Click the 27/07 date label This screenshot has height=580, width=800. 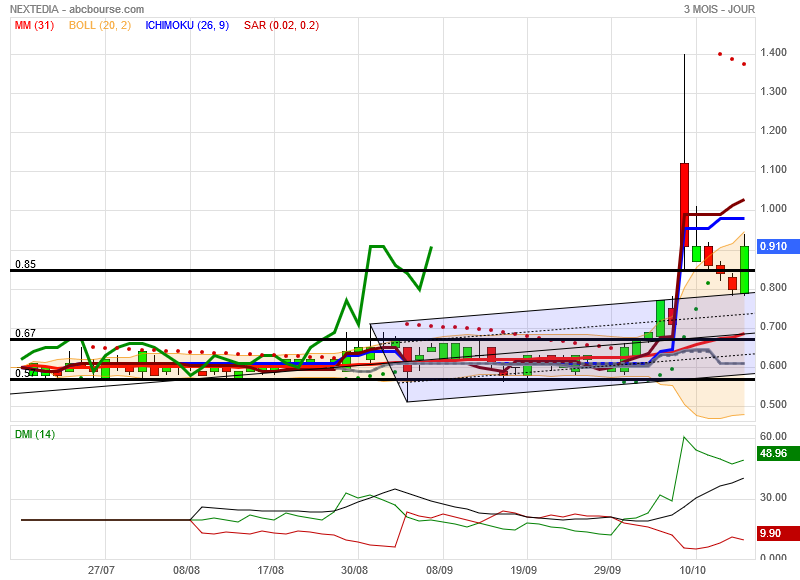point(101,570)
